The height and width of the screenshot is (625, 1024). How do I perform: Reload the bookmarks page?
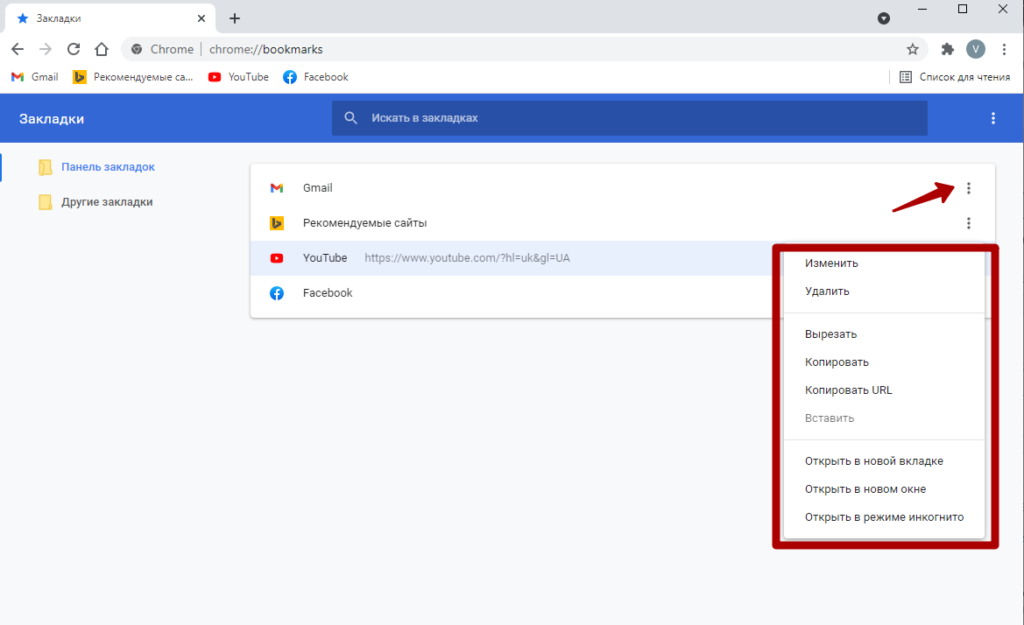point(73,49)
